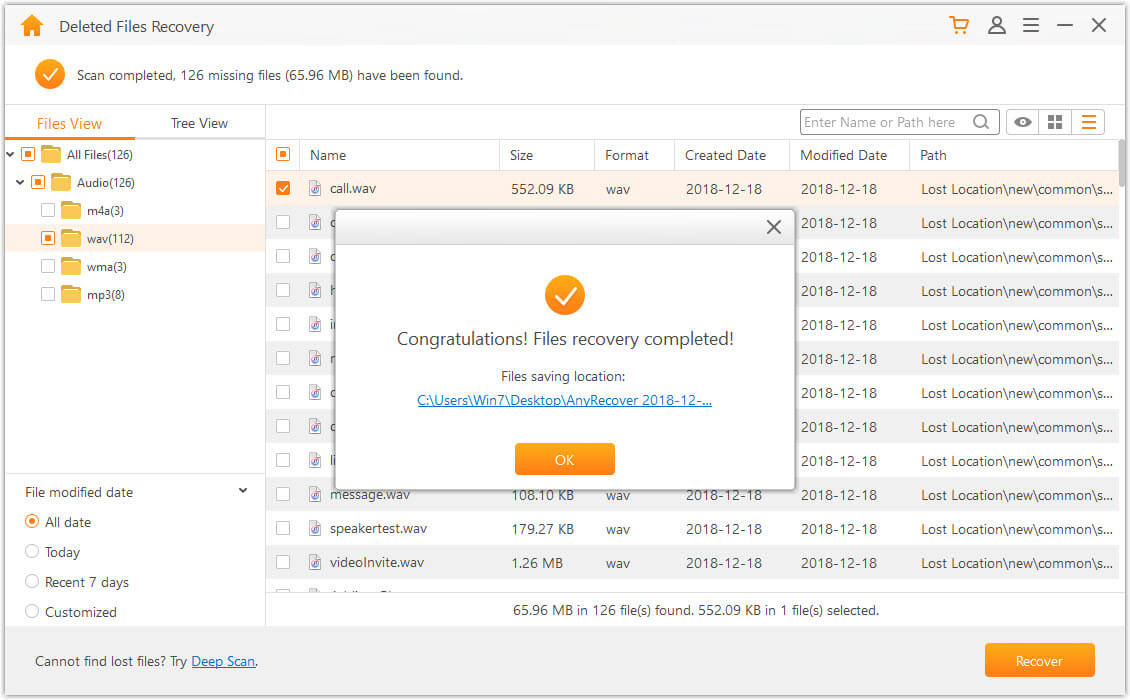Collapse the File modified date panel
This screenshot has width=1130, height=700.
[x=242, y=490]
